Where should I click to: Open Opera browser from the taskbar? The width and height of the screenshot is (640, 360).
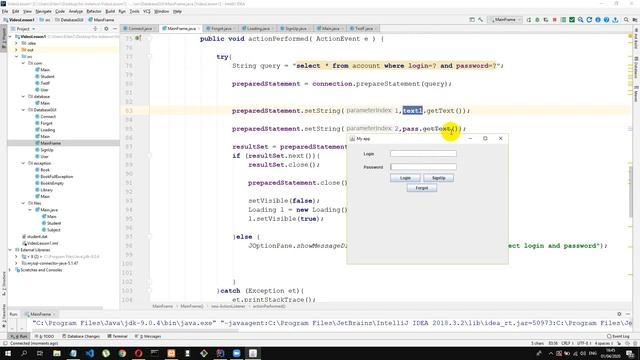tap(138, 353)
